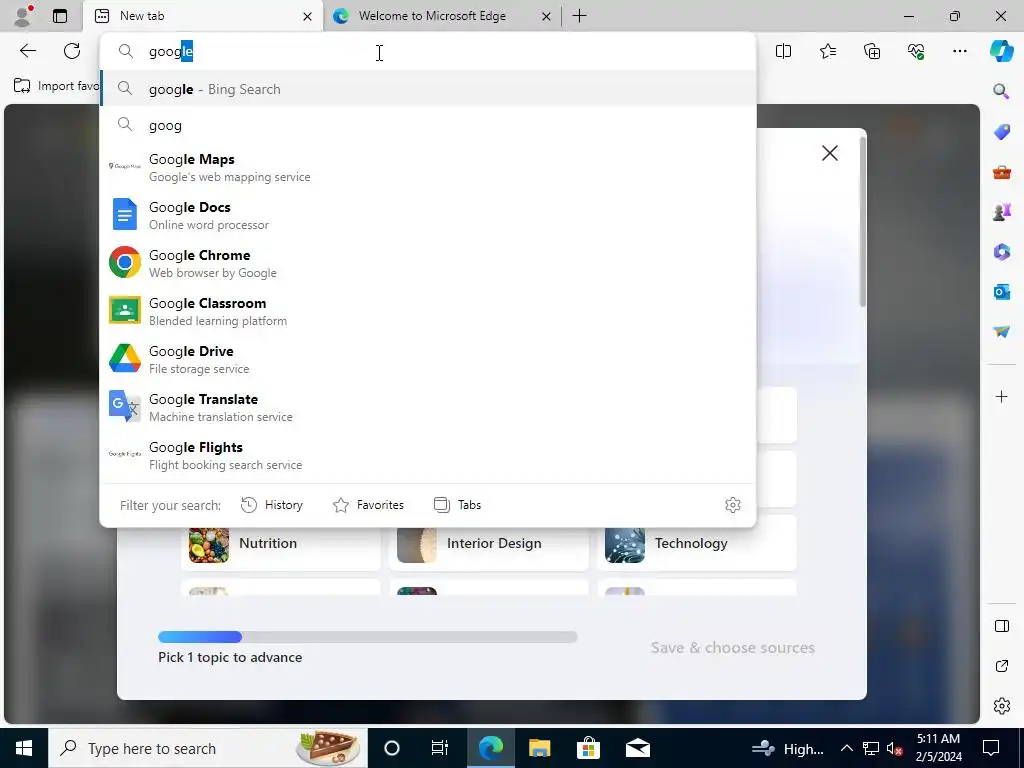Screen dimensions: 1024x768
Task: Open sidebar external link icon
Action: click(1001, 666)
